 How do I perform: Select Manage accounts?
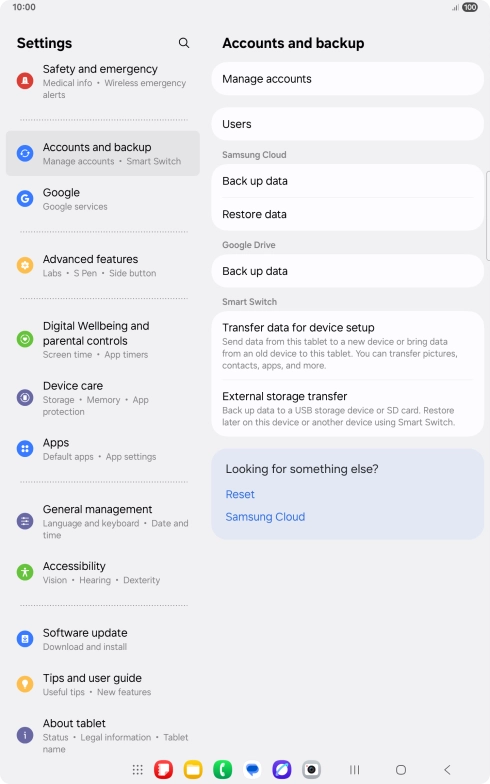click(348, 79)
